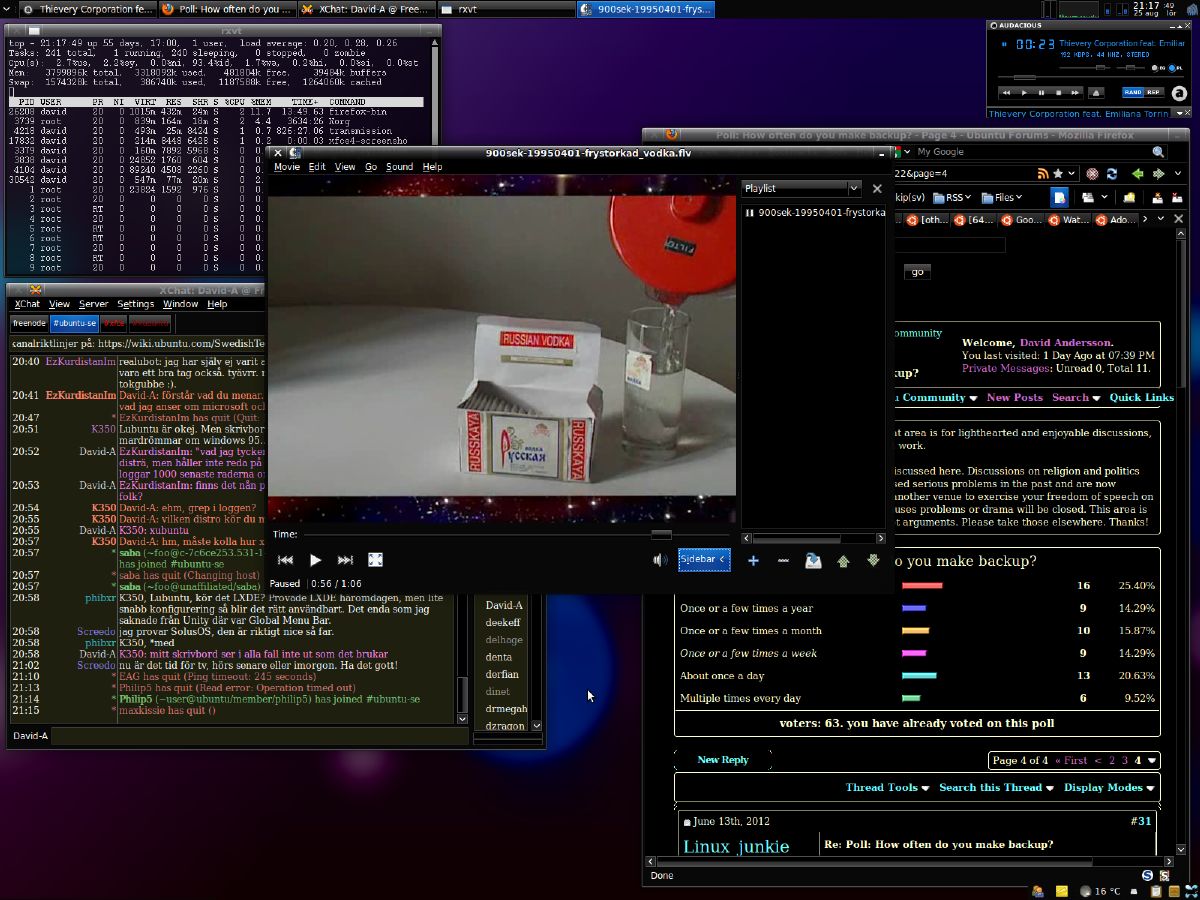Switch to the freenode tab in XChat
Viewport: 1200px width, 900px height.
29,323
